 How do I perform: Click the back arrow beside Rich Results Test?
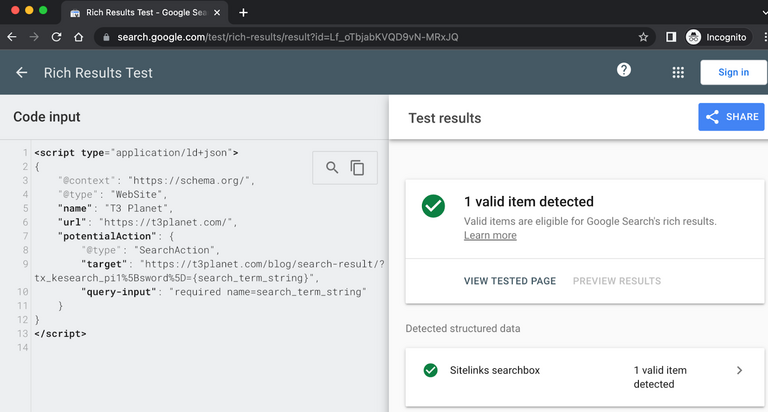pos(22,73)
